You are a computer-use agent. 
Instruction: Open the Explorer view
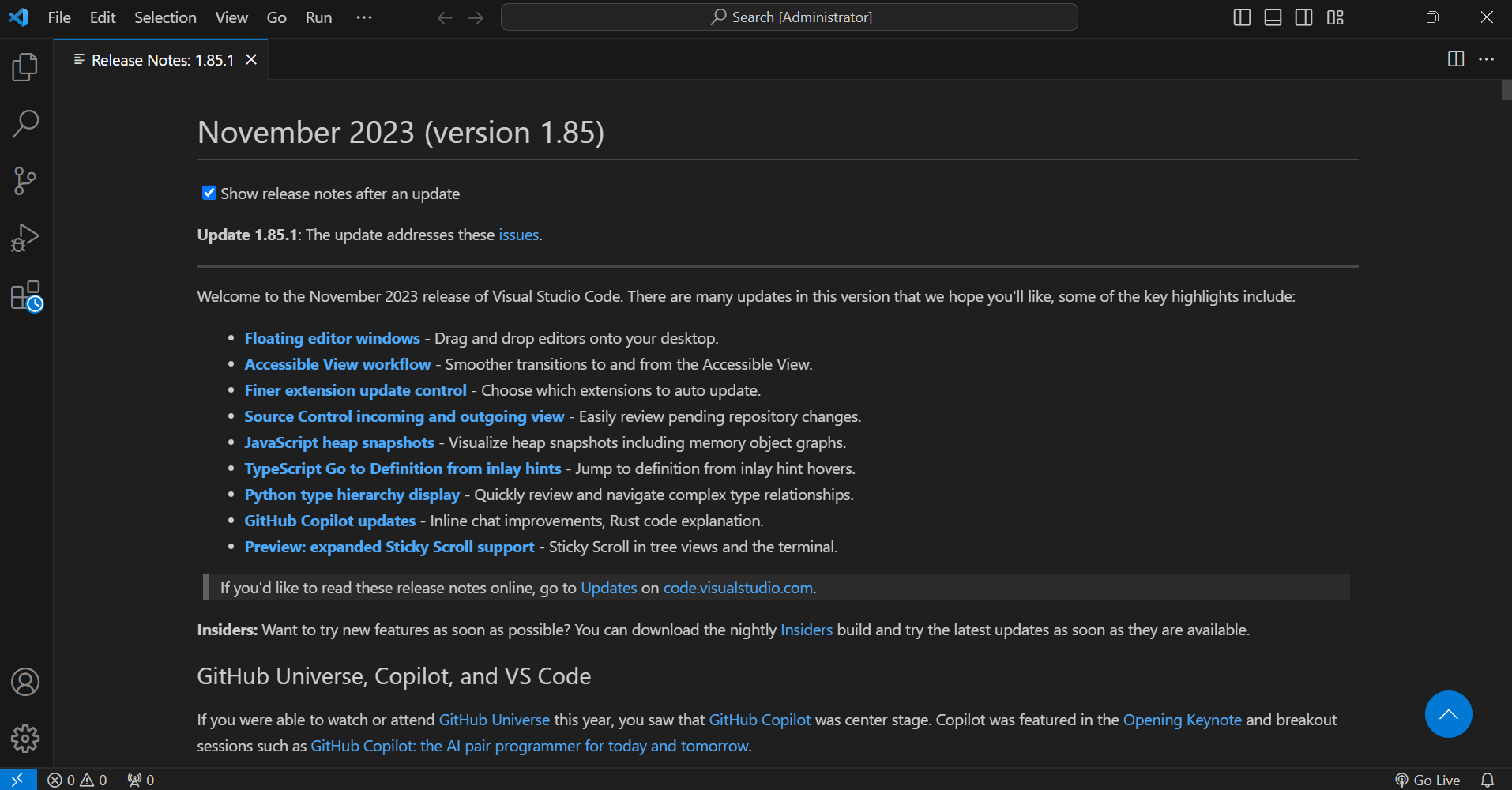click(24, 67)
